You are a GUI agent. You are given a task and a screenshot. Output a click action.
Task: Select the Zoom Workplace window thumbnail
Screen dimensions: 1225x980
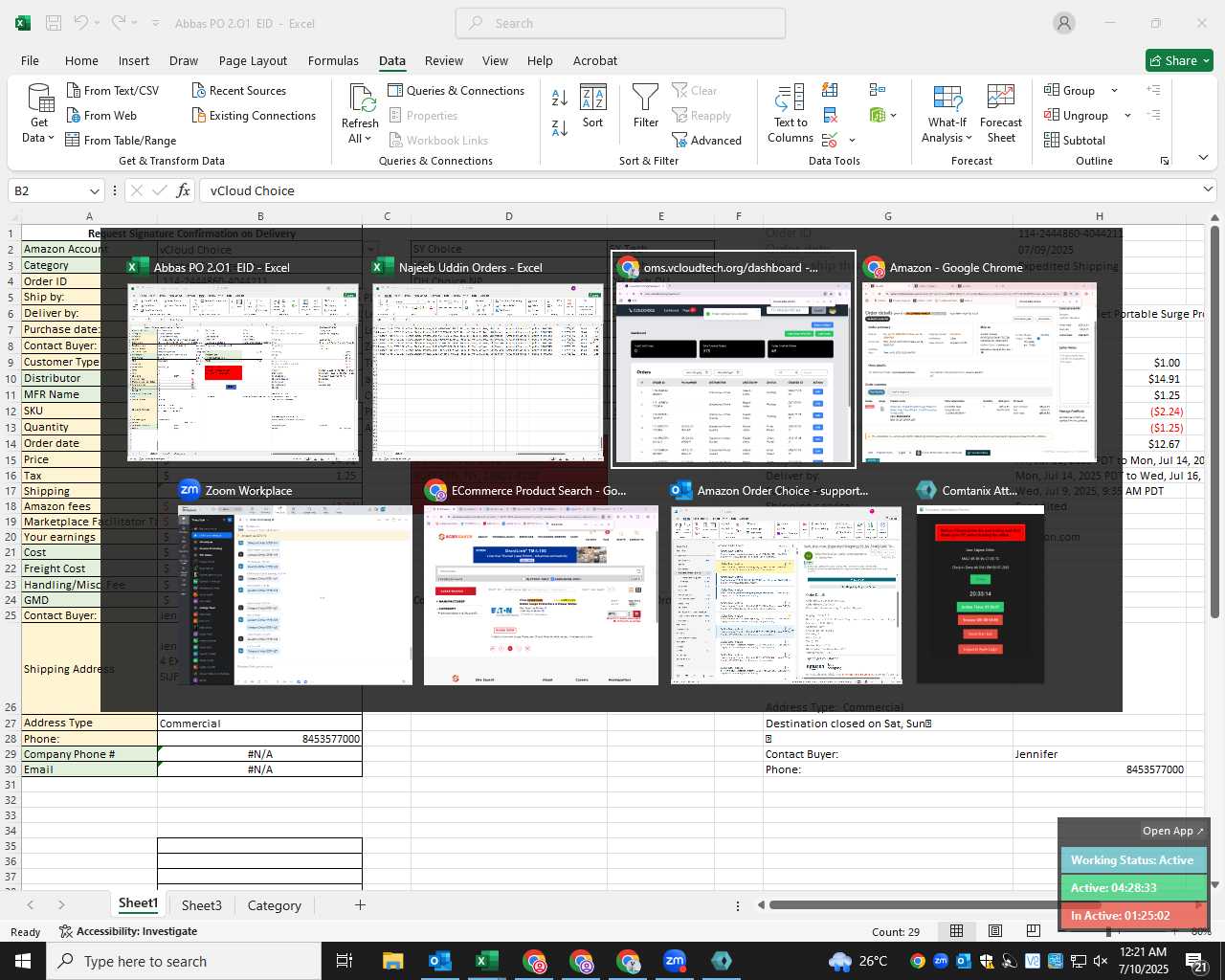click(295, 583)
